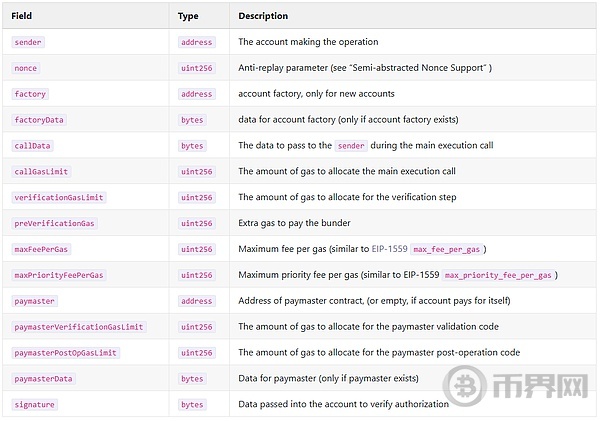Click the paymasterVerificationGasLimit field tag
Viewport: 600px width, 421px height.
(79, 327)
